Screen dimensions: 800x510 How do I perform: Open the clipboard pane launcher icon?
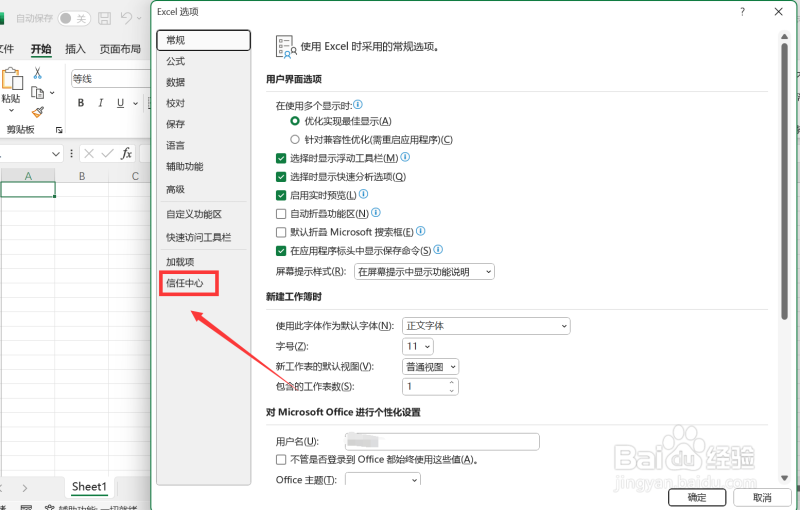[x=59, y=130]
